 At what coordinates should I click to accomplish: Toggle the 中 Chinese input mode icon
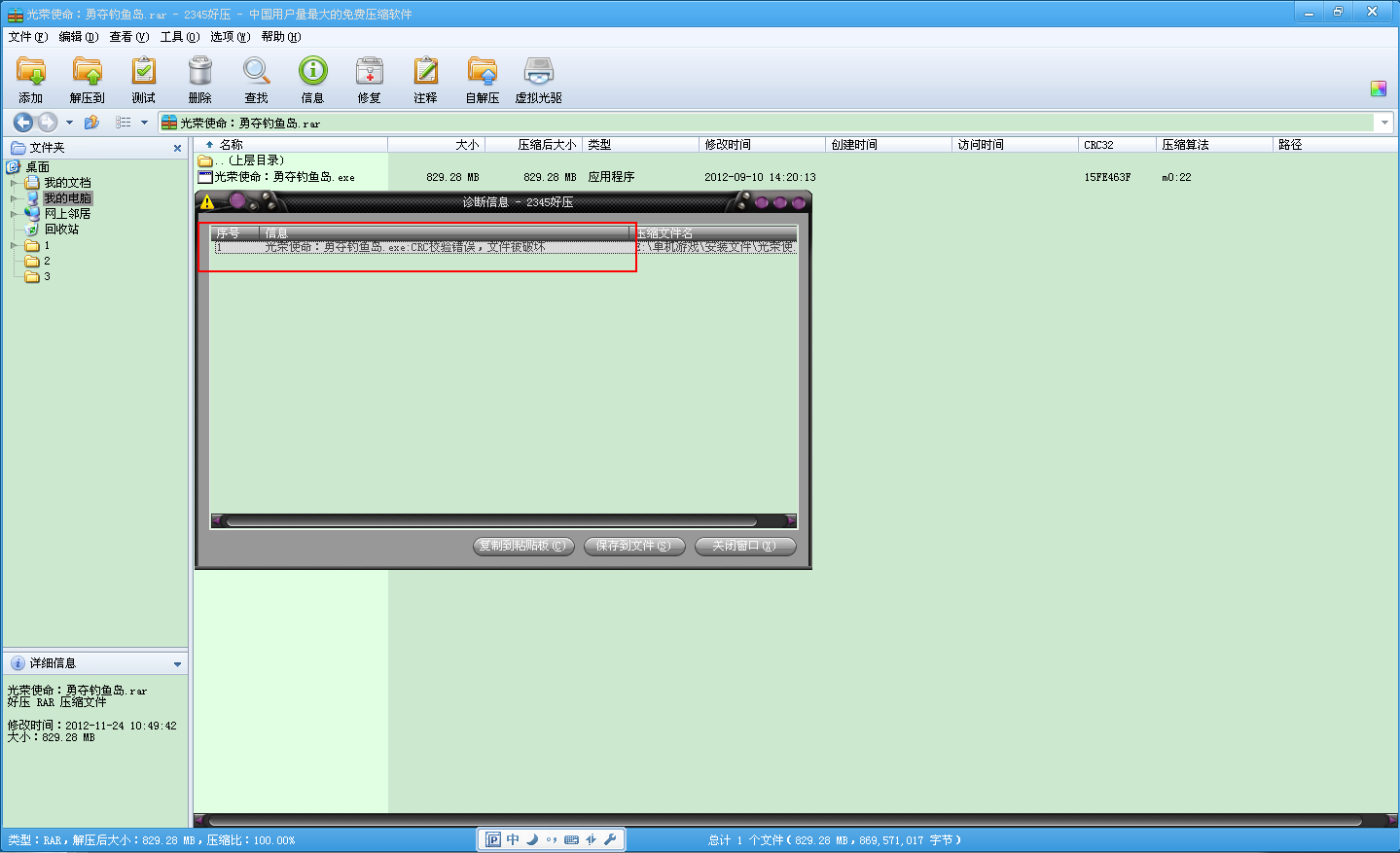pyautogui.click(x=513, y=839)
